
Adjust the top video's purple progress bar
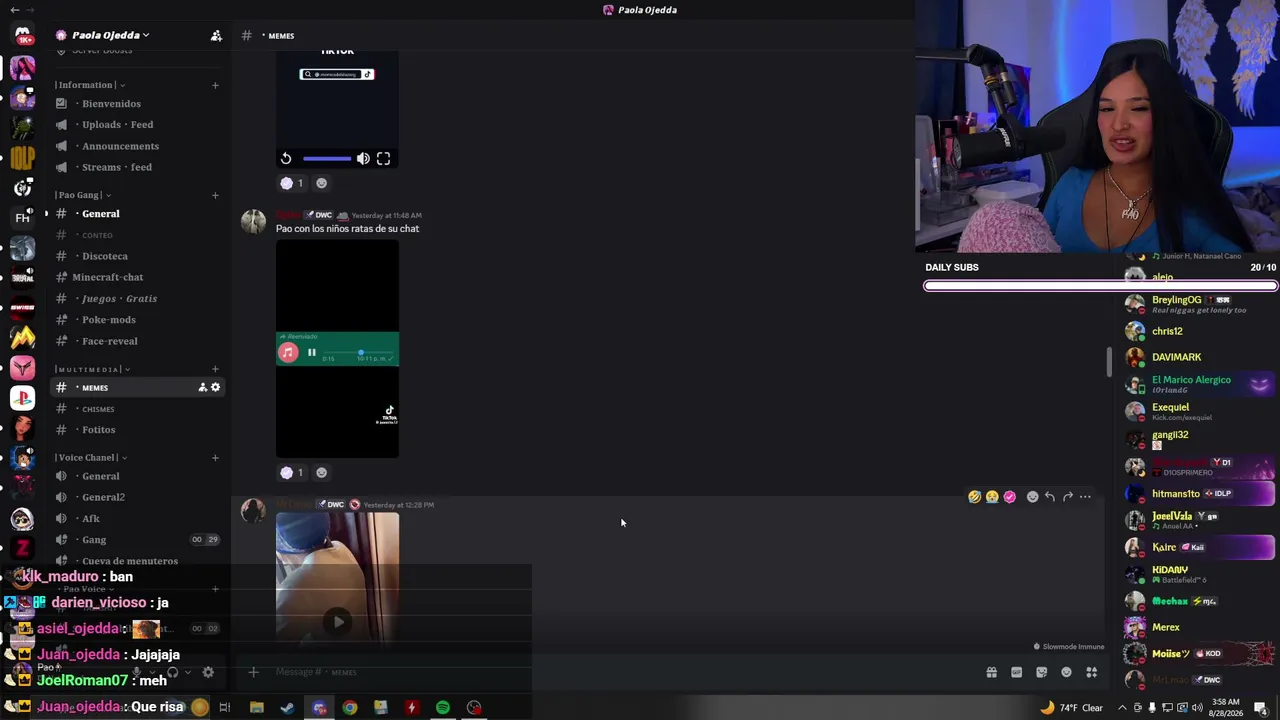(327, 158)
